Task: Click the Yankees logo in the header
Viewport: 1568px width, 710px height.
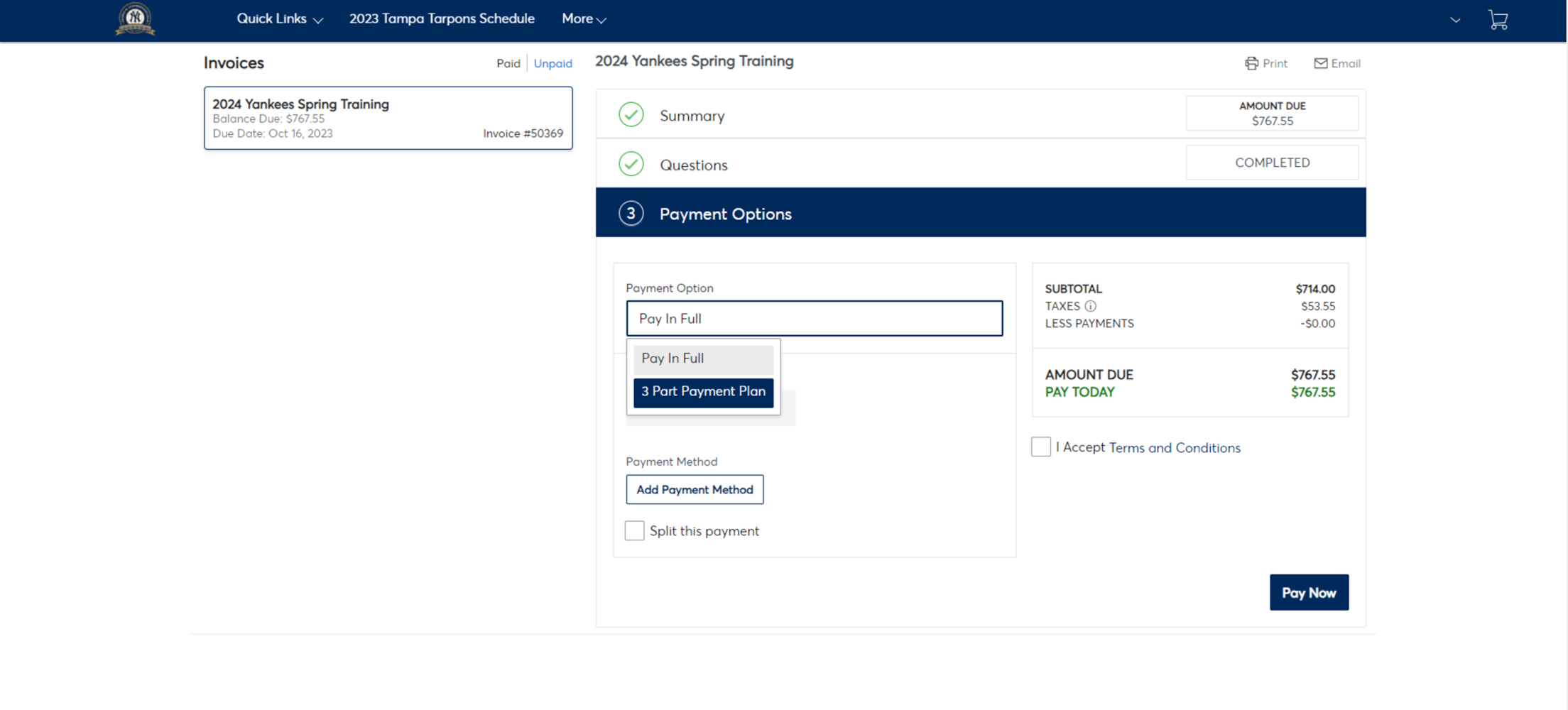Action: 134,19
